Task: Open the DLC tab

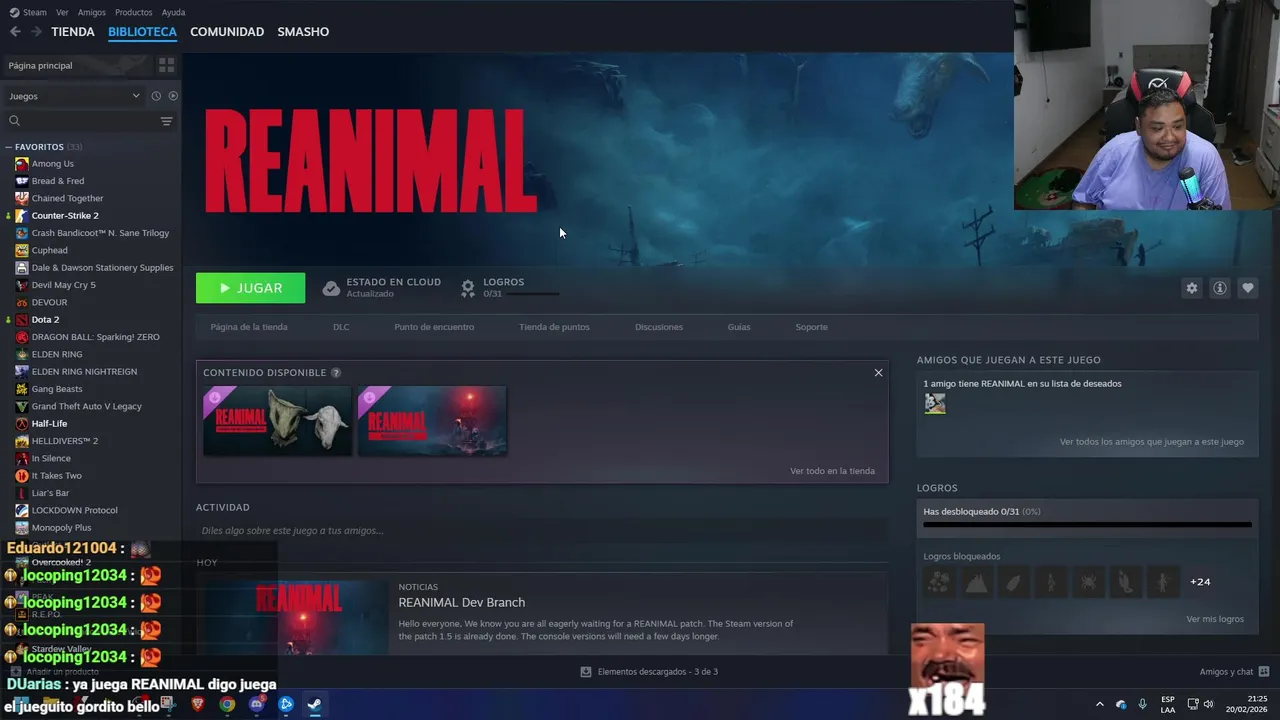Action: [341, 327]
